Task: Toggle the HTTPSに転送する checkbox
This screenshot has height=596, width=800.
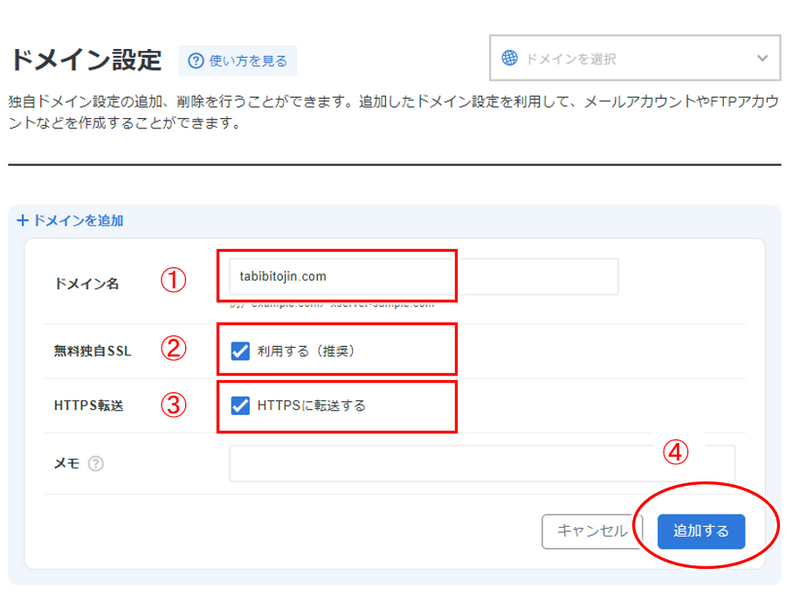Action: (x=240, y=406)
